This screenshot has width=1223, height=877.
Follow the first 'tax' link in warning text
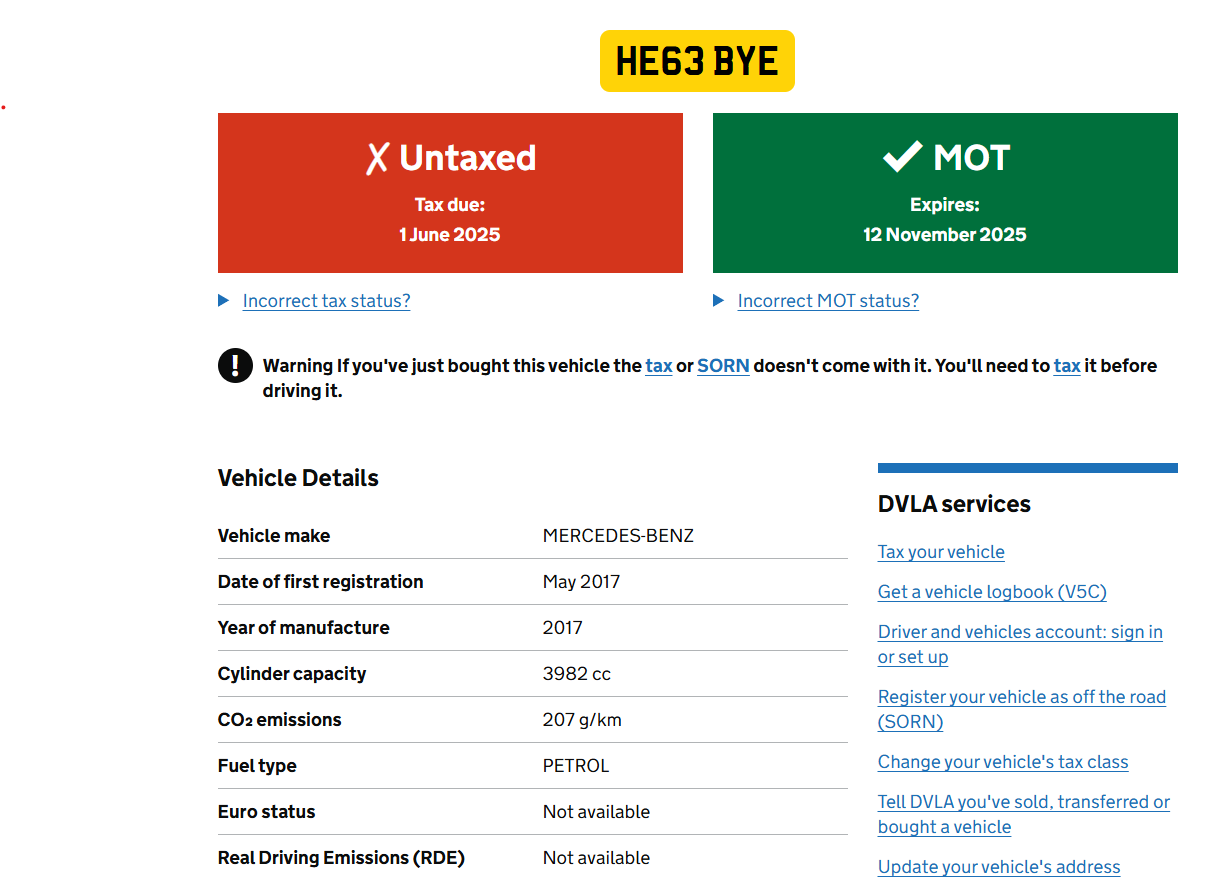point(659,366)
